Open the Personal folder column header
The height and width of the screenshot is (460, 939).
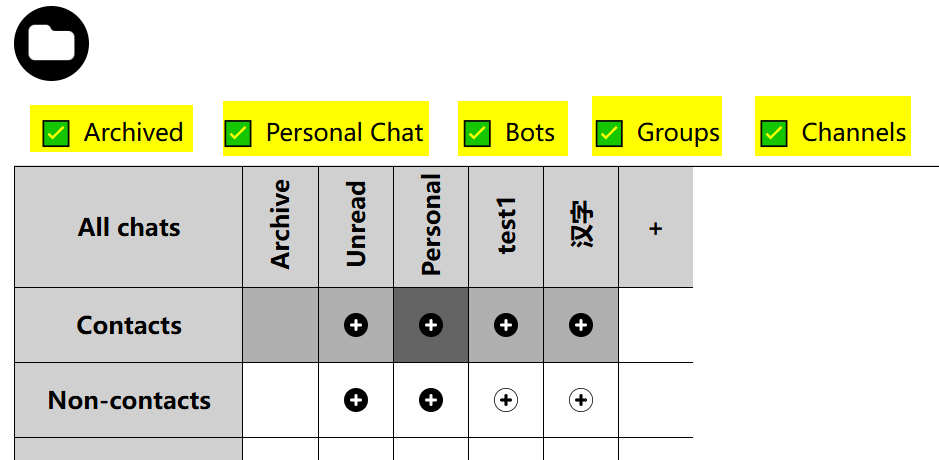[431, 227]
